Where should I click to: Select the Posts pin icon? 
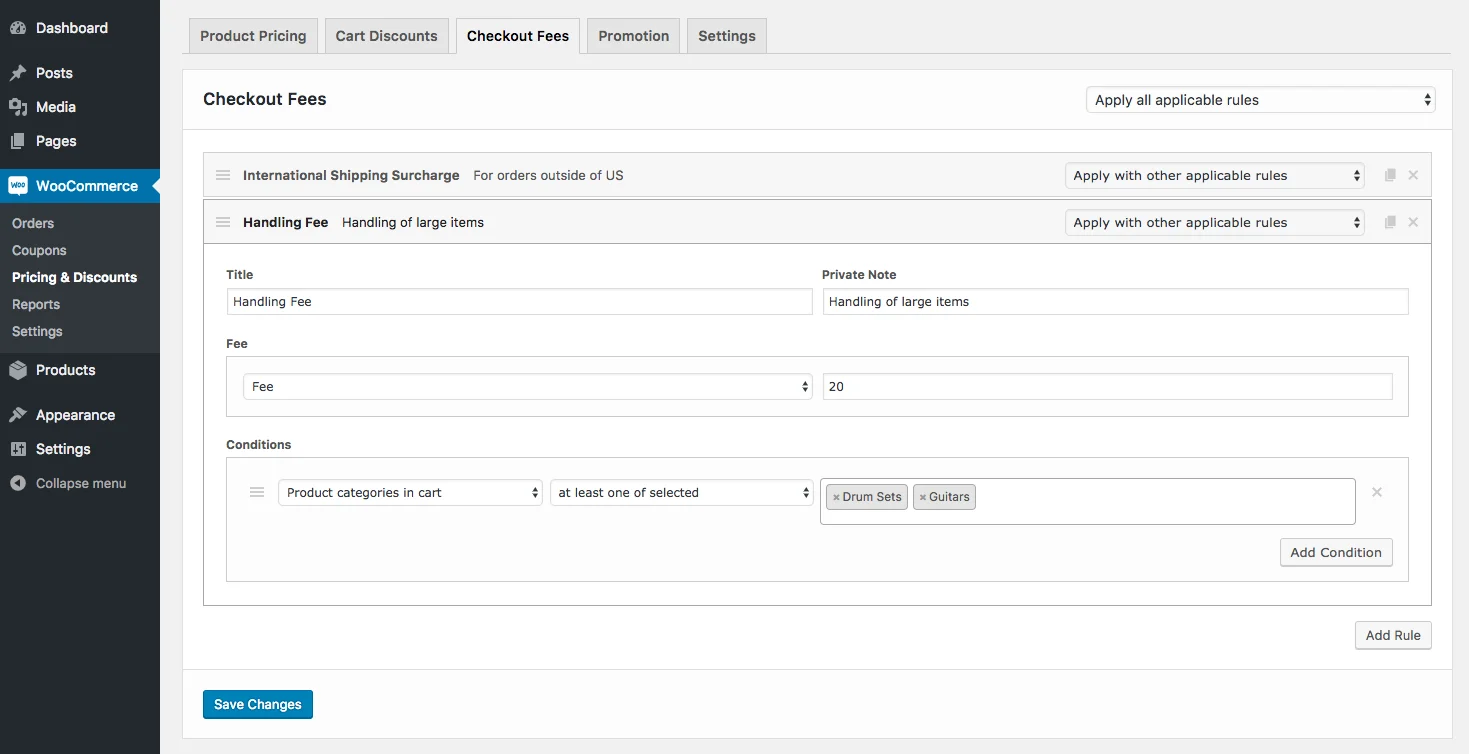click(x=19, y=72)
